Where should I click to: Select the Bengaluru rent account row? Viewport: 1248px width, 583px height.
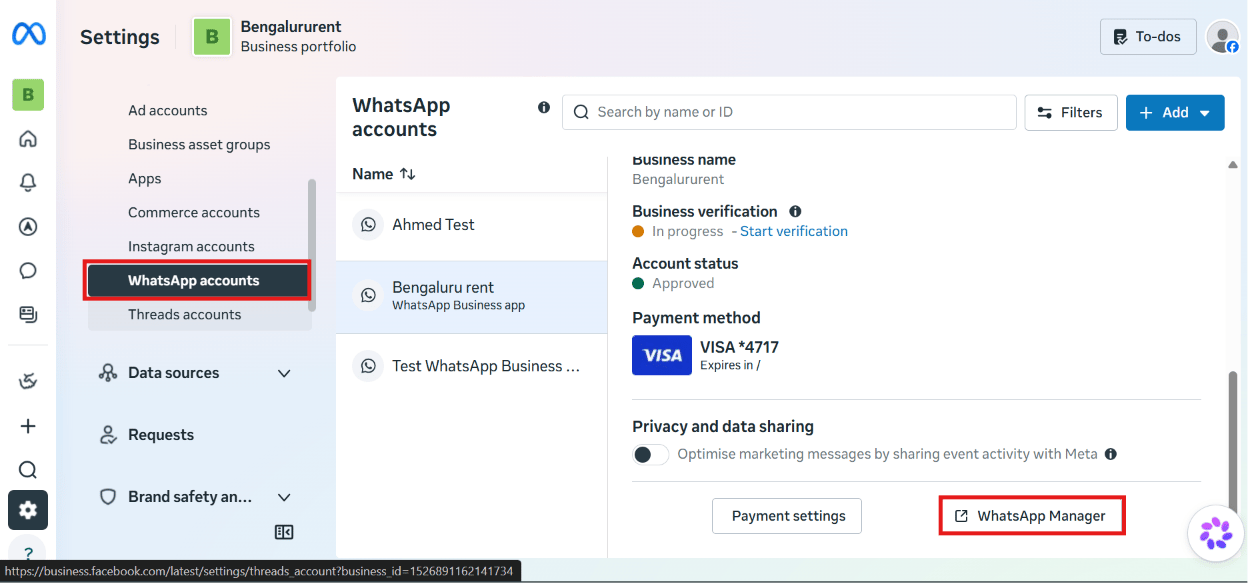pos(472,297)
